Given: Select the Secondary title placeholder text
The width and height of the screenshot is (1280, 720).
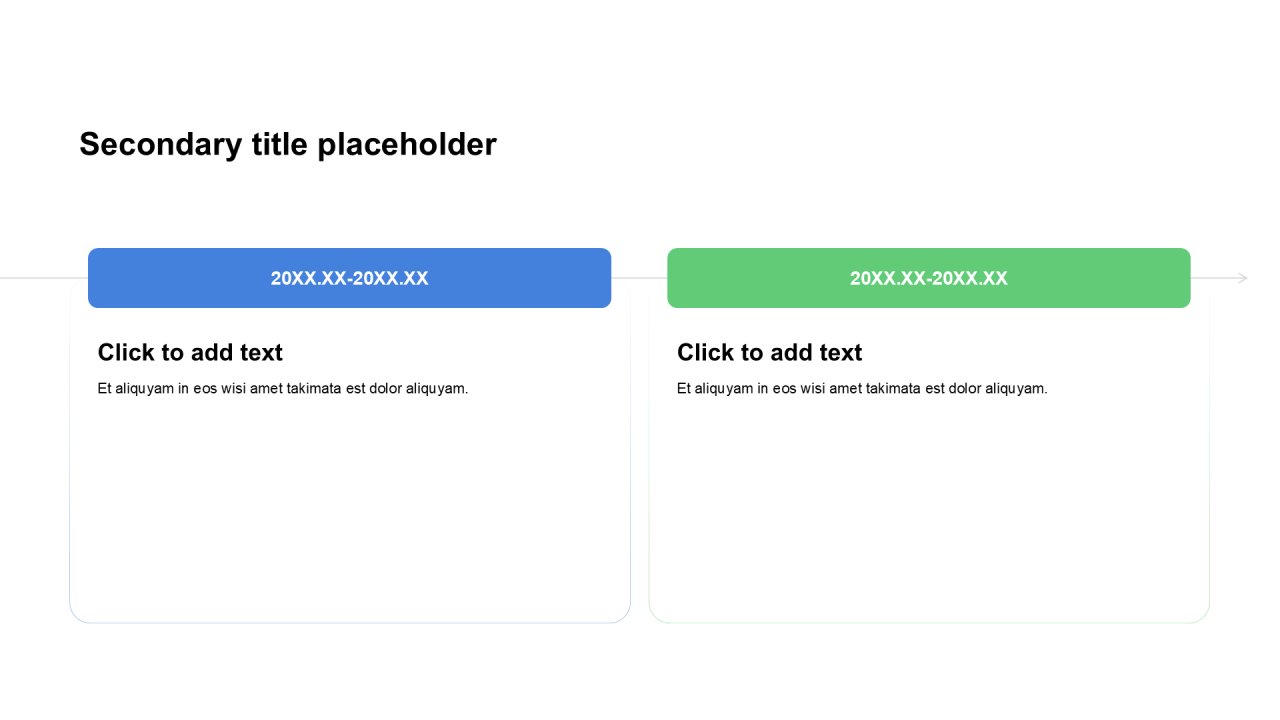Looking at the screenshot, I should pos(288,144).
